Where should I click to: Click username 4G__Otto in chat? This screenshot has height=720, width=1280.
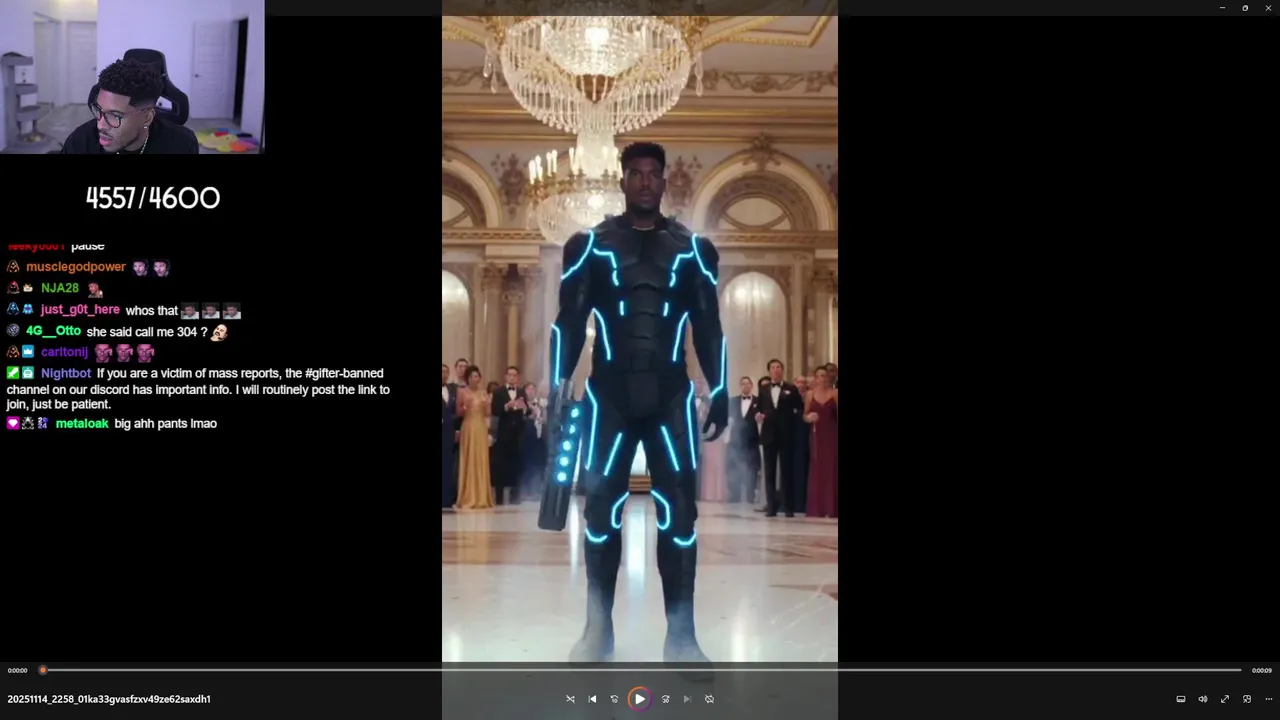tap(53, 331)
